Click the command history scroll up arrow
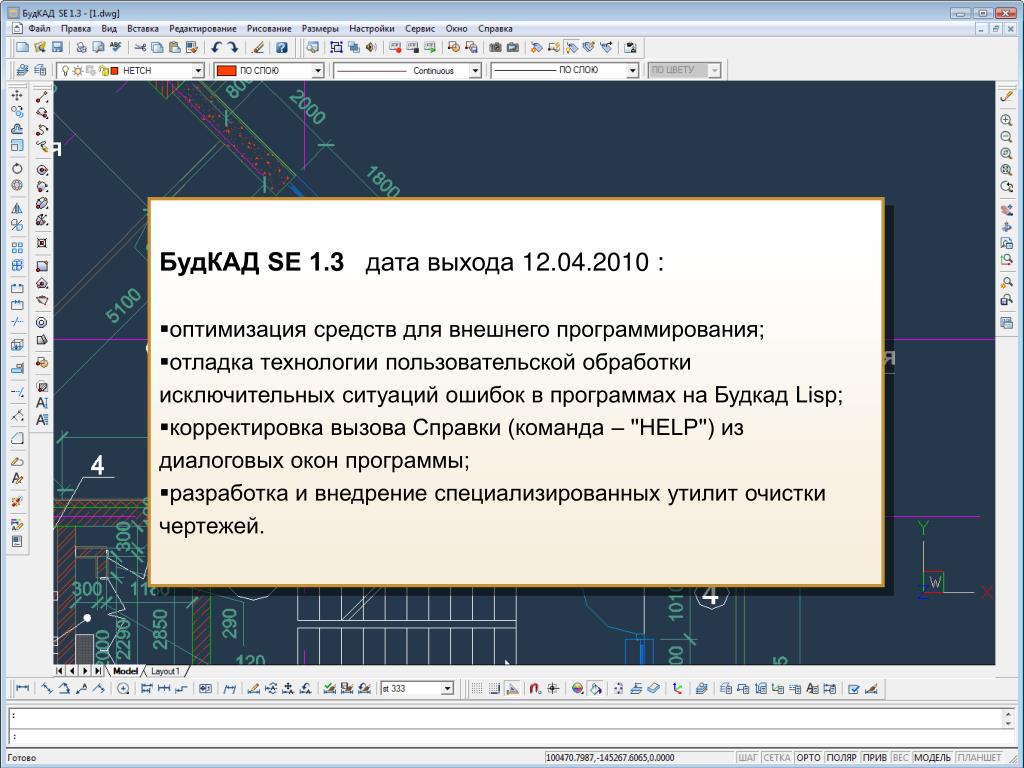The image size is (1024, 768). click(1009, 714)
